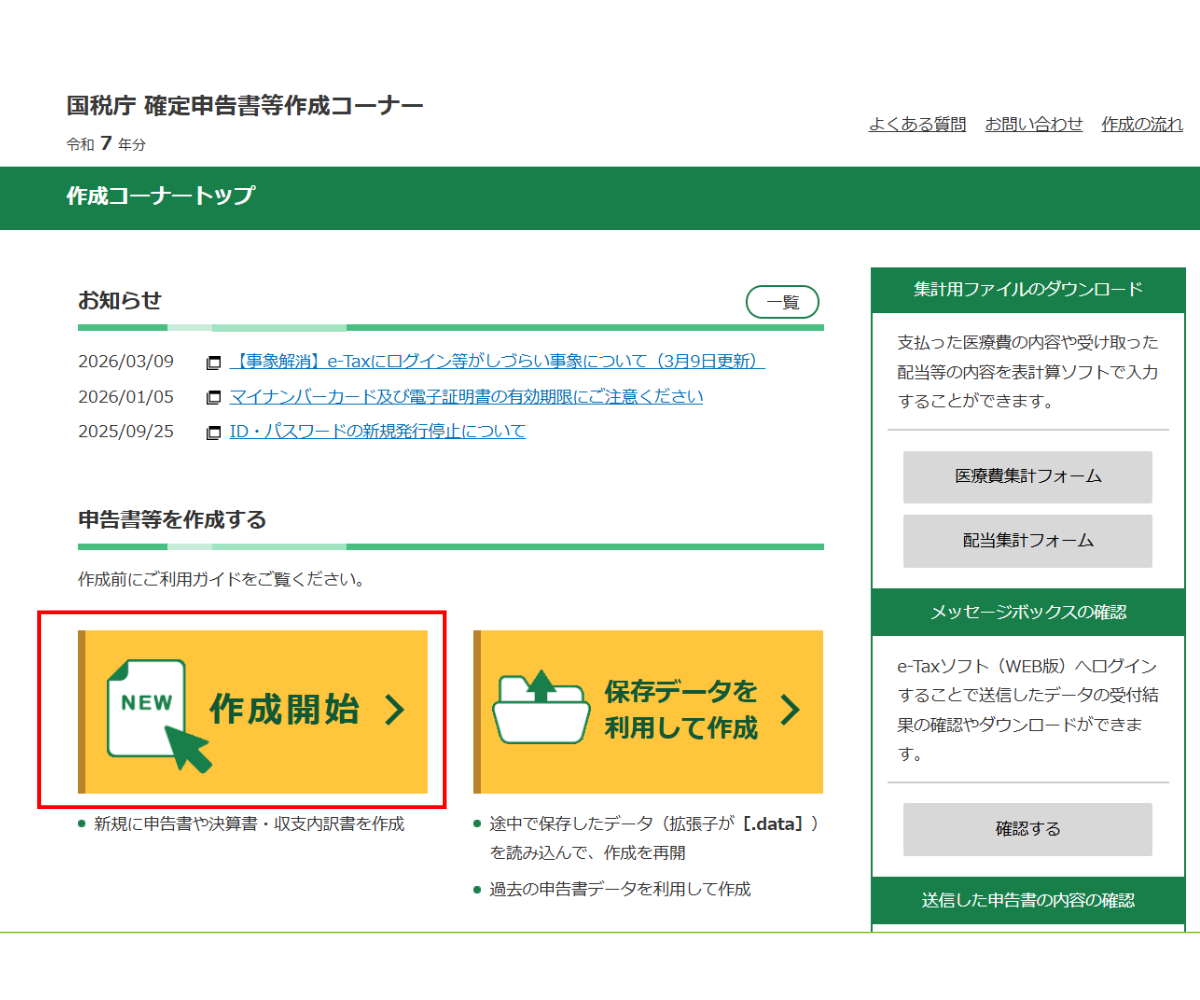Screen dimensions: 1200x1000
Task: Open the よくある質問 link
Action: (916, 123)
